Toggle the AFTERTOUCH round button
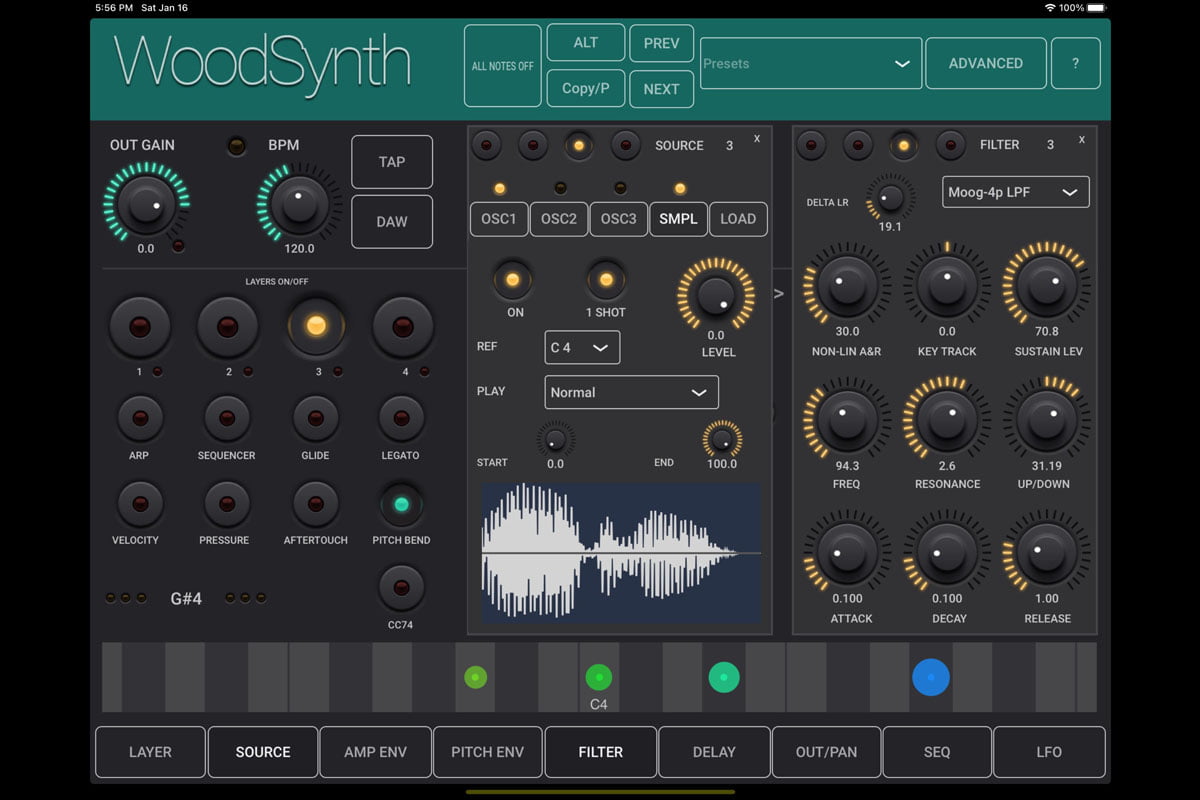 315,504
